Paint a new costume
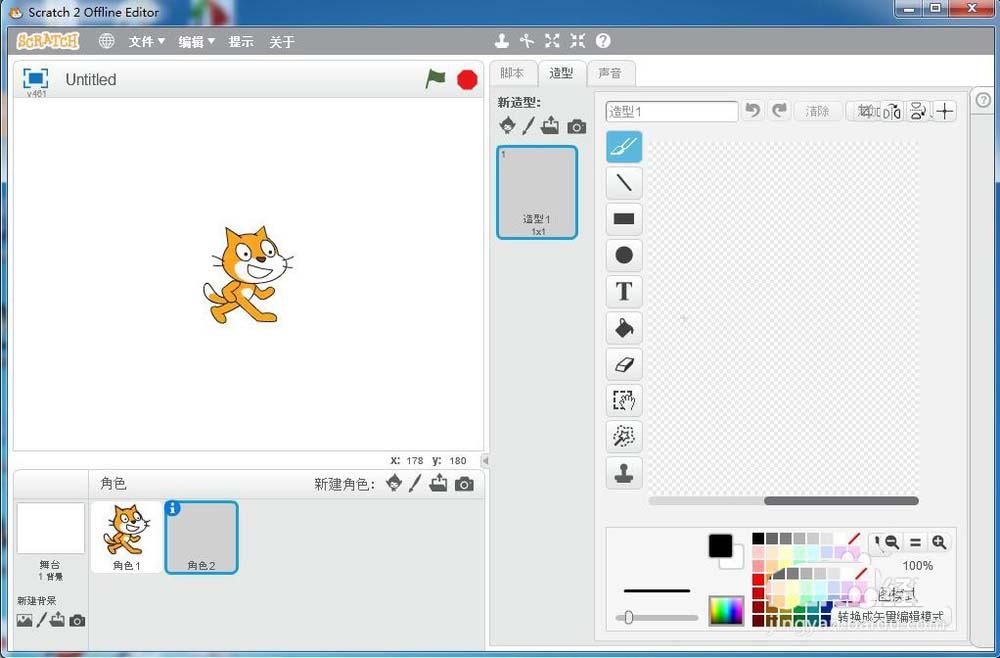This screenshot has height=658, width=1000. 528,126
